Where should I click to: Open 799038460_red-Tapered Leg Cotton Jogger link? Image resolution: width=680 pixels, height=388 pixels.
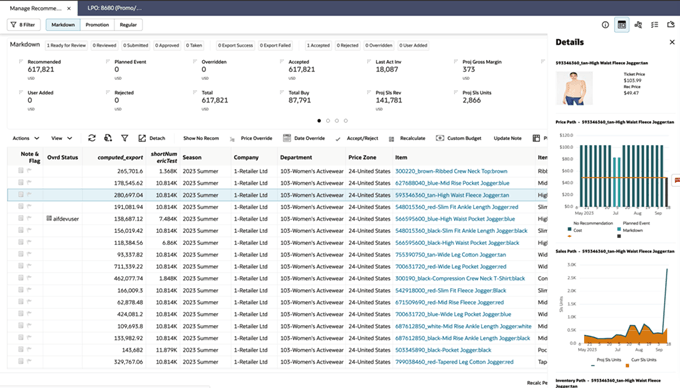[x=454, y=362]
